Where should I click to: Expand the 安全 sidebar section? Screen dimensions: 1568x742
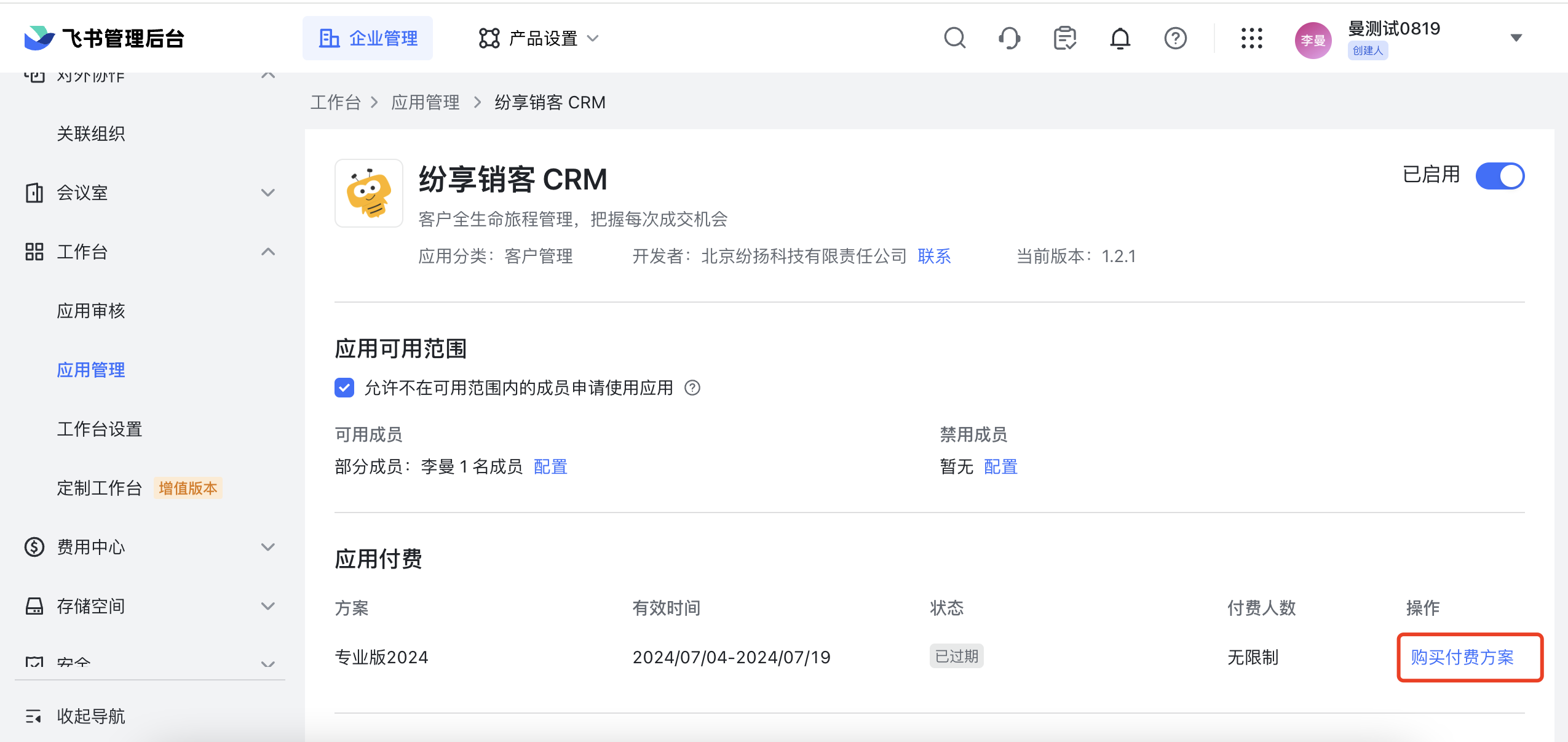(x=268, y=664)
